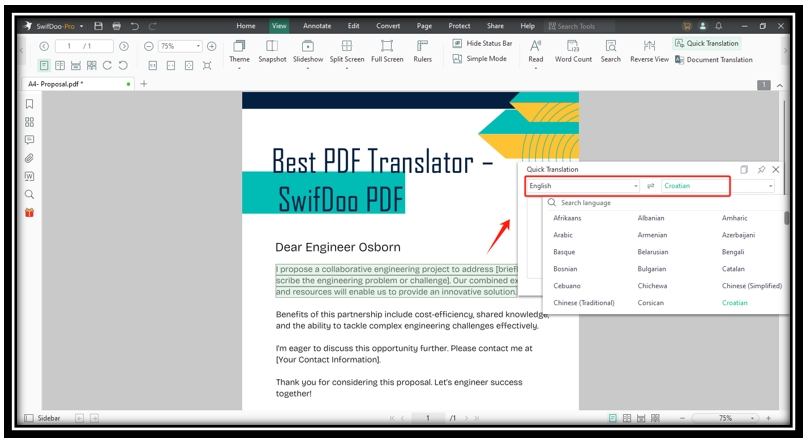Open the bookmarks panel in sidebar

coord(29,104)
